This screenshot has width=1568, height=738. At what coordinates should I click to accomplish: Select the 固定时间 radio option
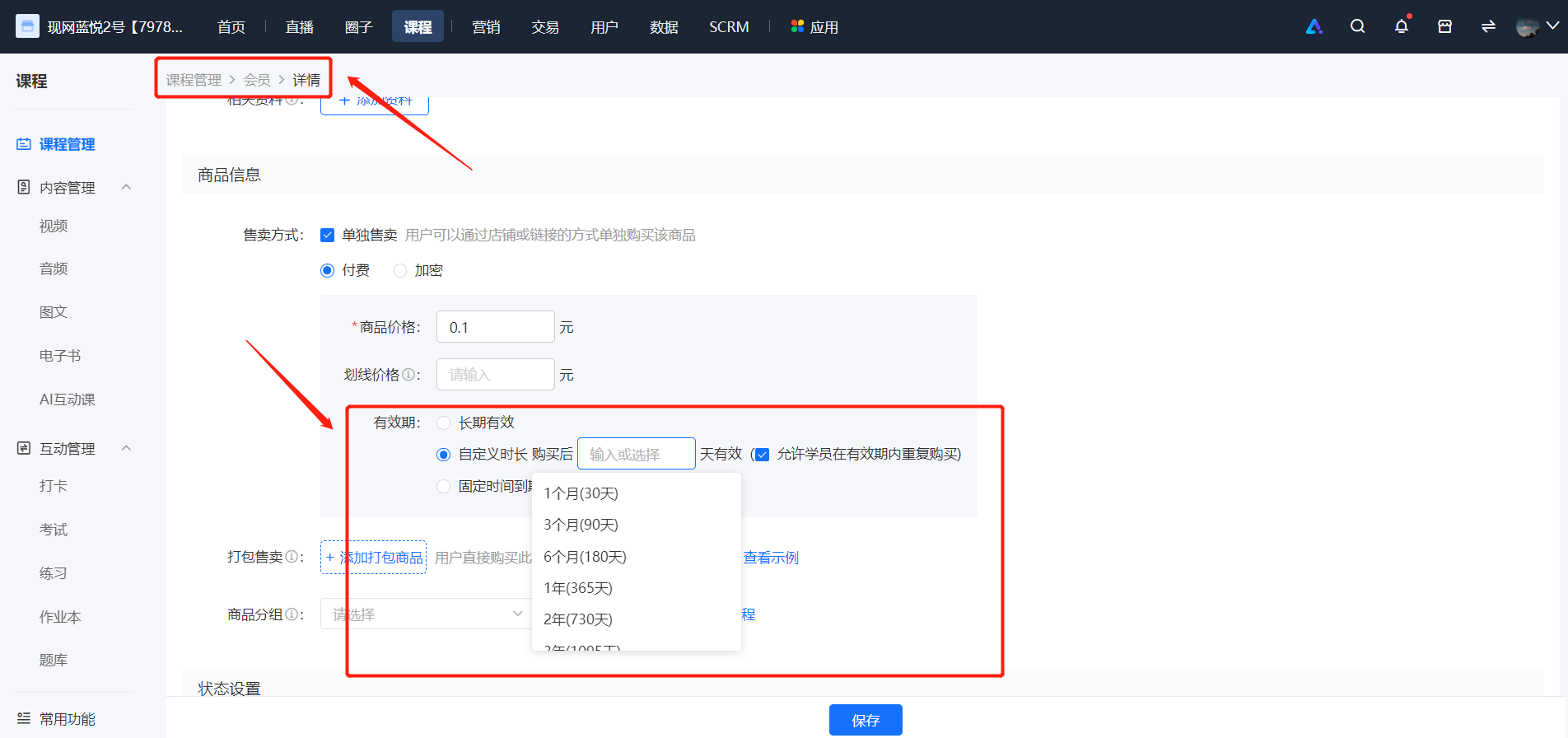pos(444,486)
